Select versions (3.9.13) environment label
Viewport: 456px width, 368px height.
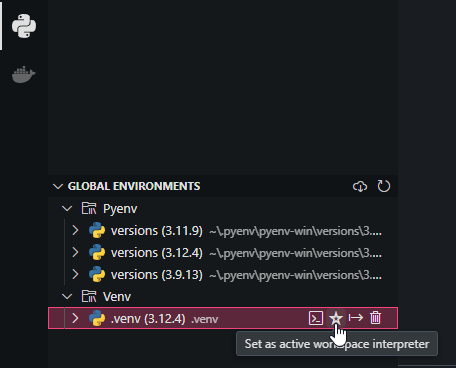pos(157,275)
